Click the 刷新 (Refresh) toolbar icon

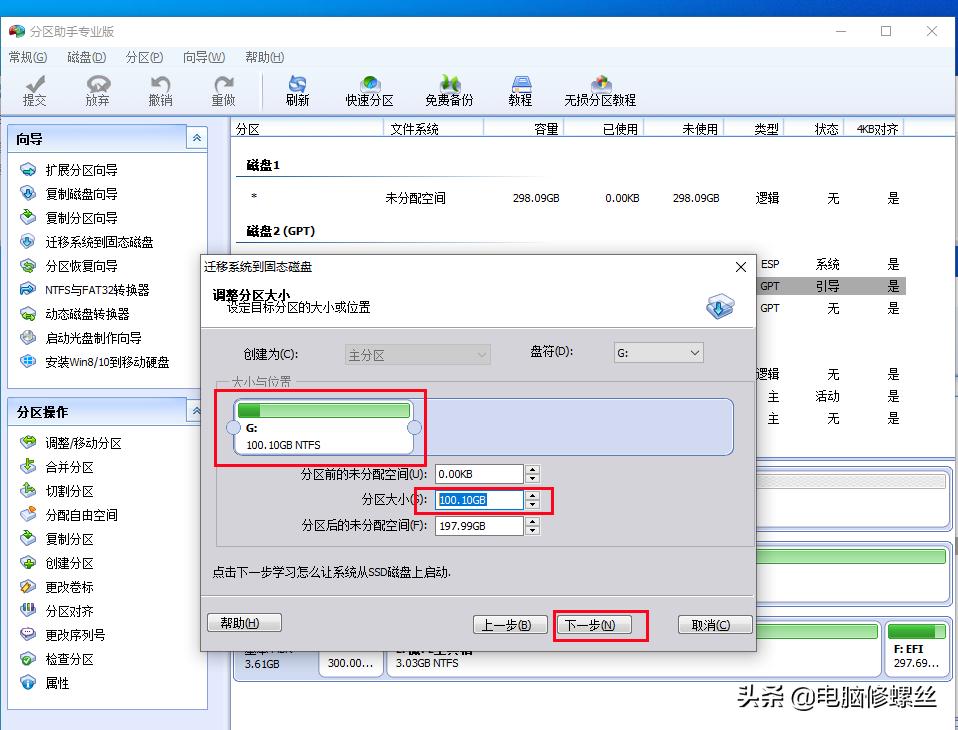click(x=299, y=90)
